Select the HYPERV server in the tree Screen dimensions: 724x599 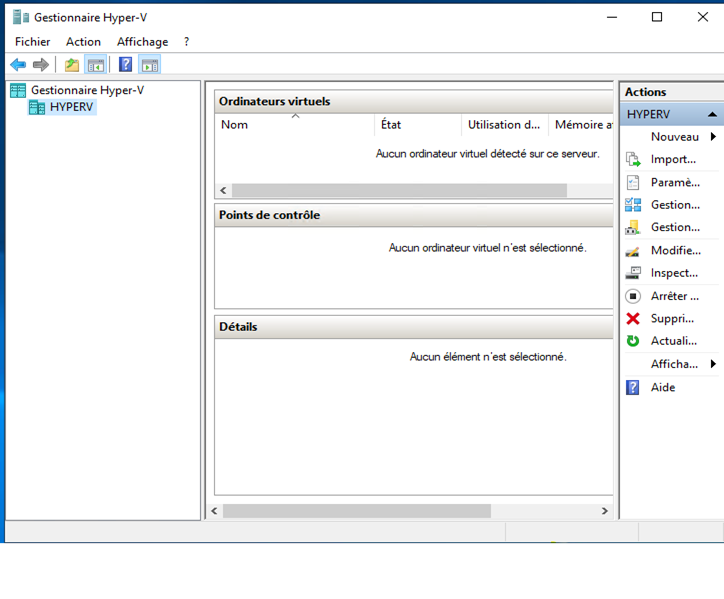coord(71,107)
